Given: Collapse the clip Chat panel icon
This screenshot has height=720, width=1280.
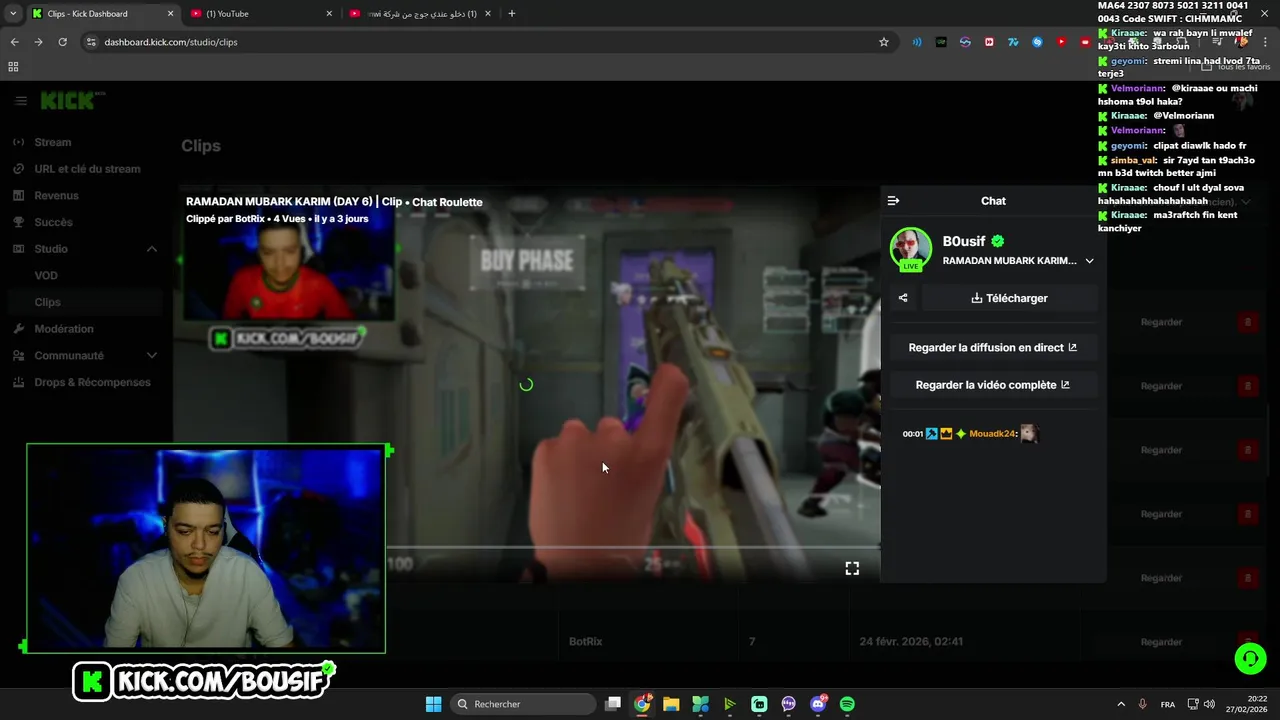Looking at the screenshot, I should [x=893, y=201].
